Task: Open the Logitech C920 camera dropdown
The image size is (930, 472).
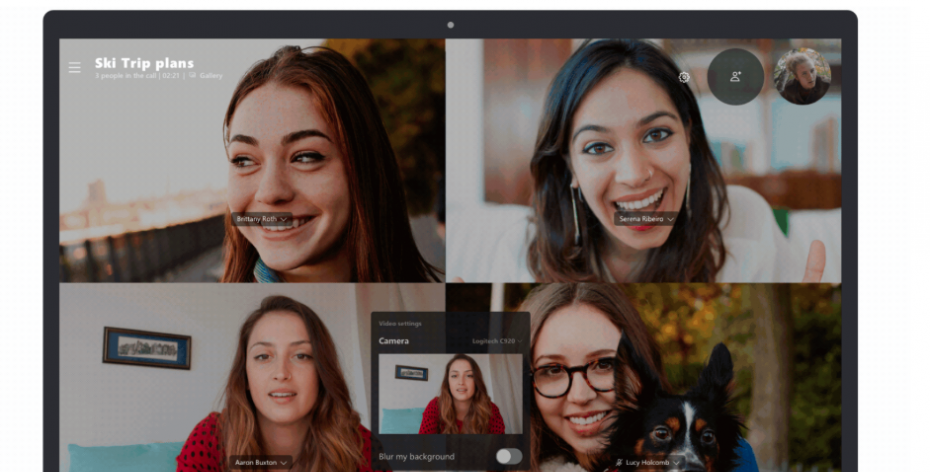Action: (497, 342)
